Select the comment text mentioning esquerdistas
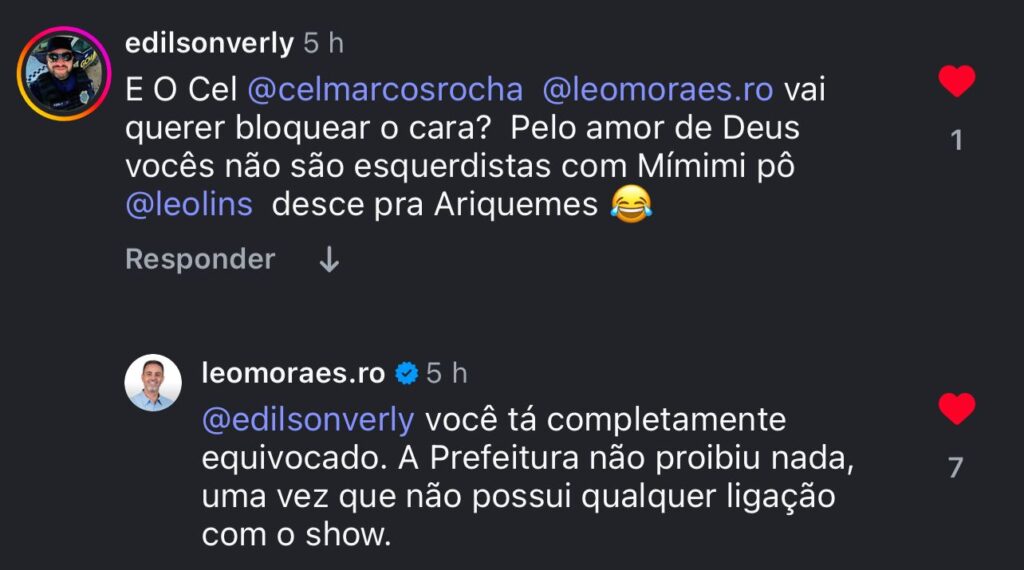The height and width of the screenshot is (570, 1024). [460, 167]
